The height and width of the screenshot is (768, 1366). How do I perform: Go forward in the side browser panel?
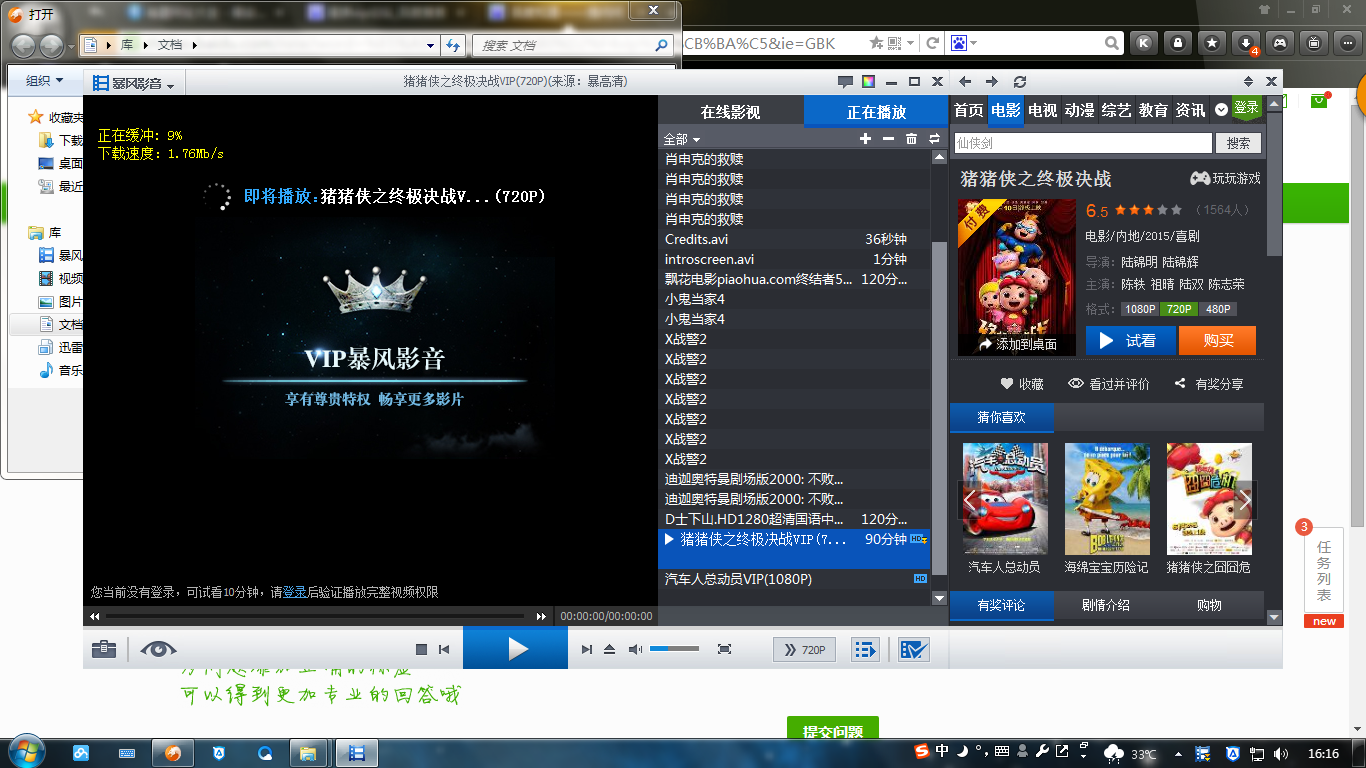pos(991,82)
